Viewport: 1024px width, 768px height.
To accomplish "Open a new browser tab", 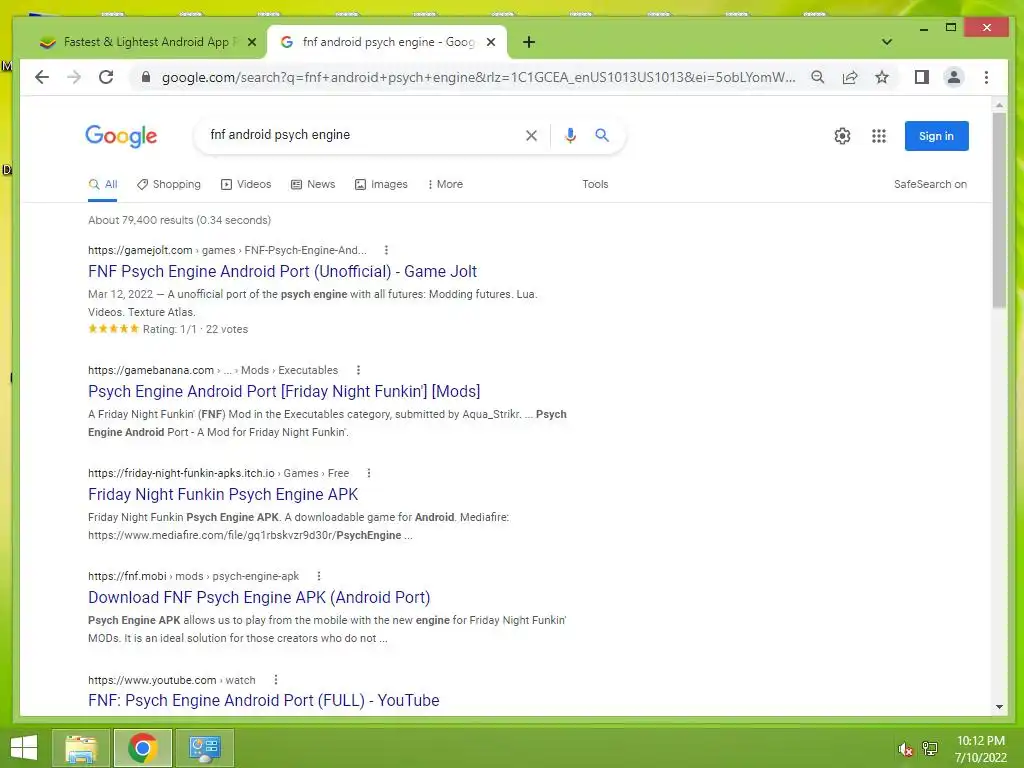I will coord(529,42).
